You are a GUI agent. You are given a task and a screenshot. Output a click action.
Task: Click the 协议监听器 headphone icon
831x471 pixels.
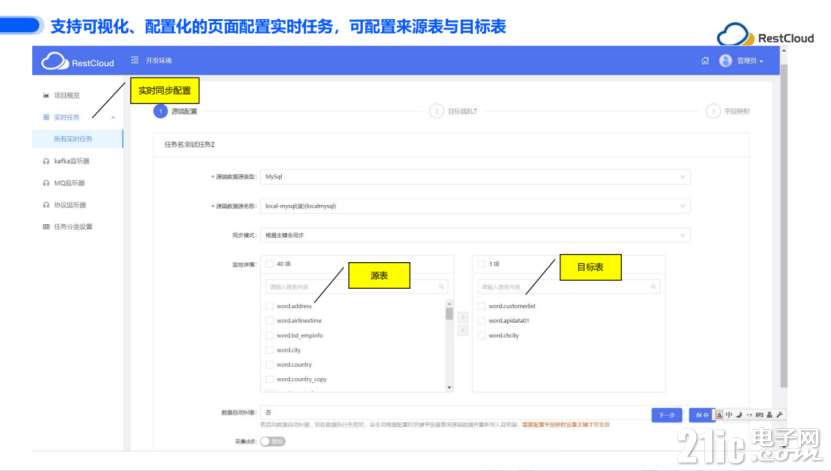(x=46, y=205)
